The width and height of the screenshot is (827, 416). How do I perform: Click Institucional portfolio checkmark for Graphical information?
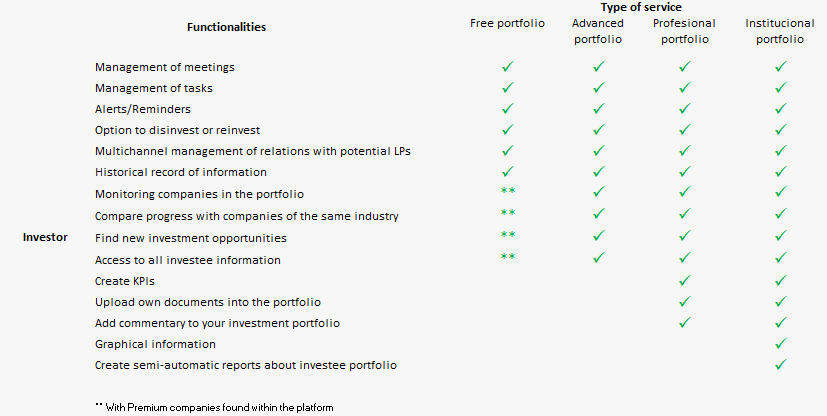point(780,345)
